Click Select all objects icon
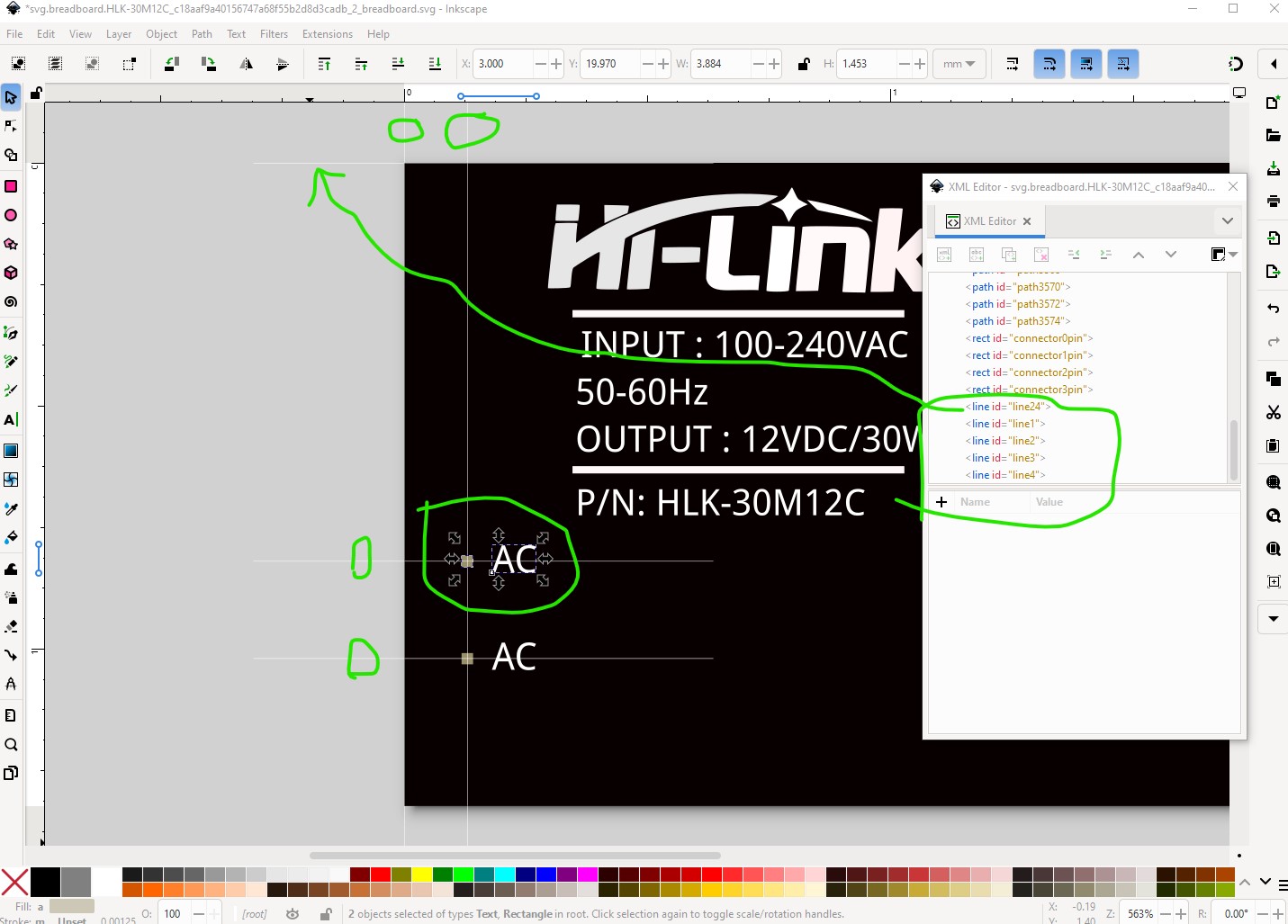Image resolution: width=1288 pixels, height=924 pixels. (18, 64)
